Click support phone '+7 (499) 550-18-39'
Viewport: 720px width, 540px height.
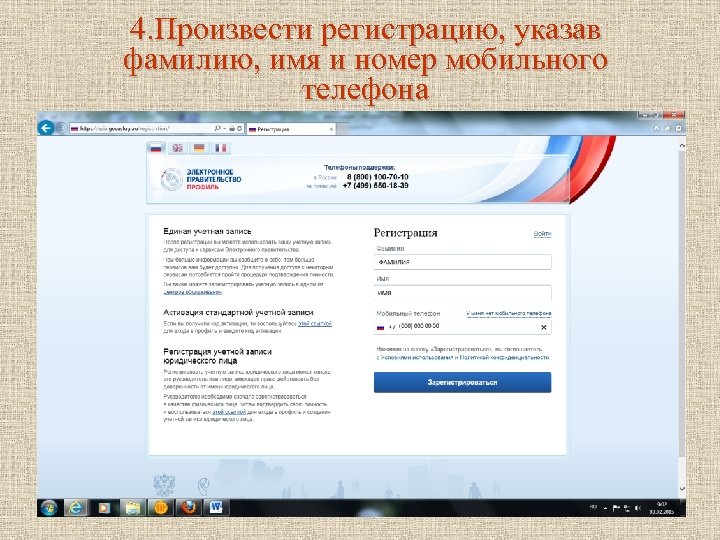pyautogui.click(x=376, y=186)
